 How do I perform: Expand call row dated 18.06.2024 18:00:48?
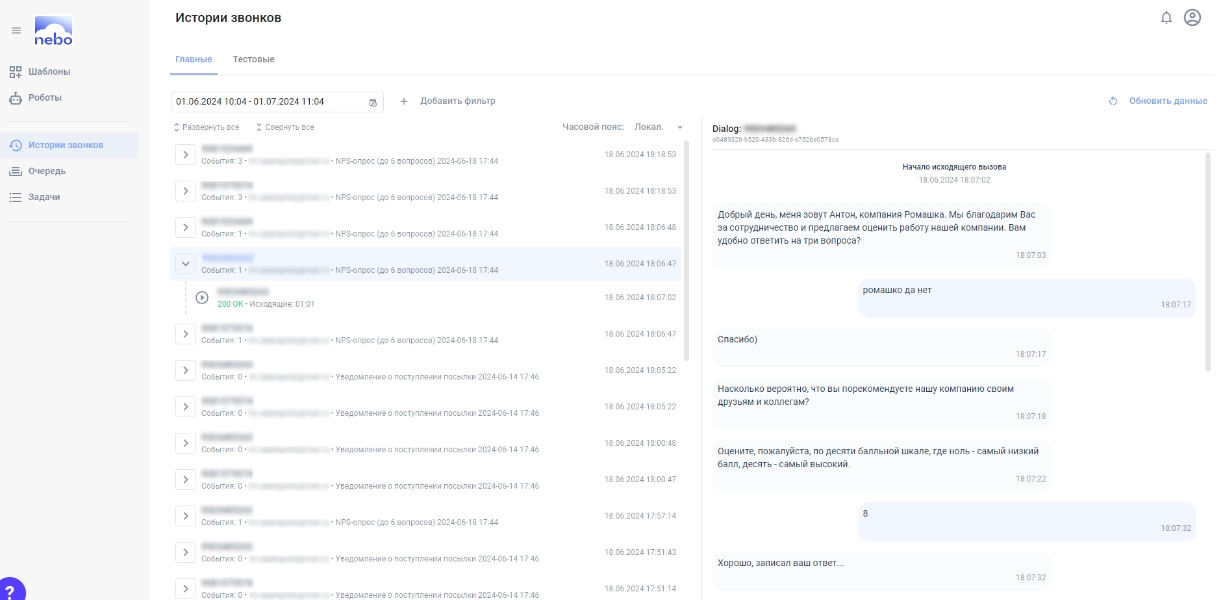pyautogui.click(x=185, y=443)
